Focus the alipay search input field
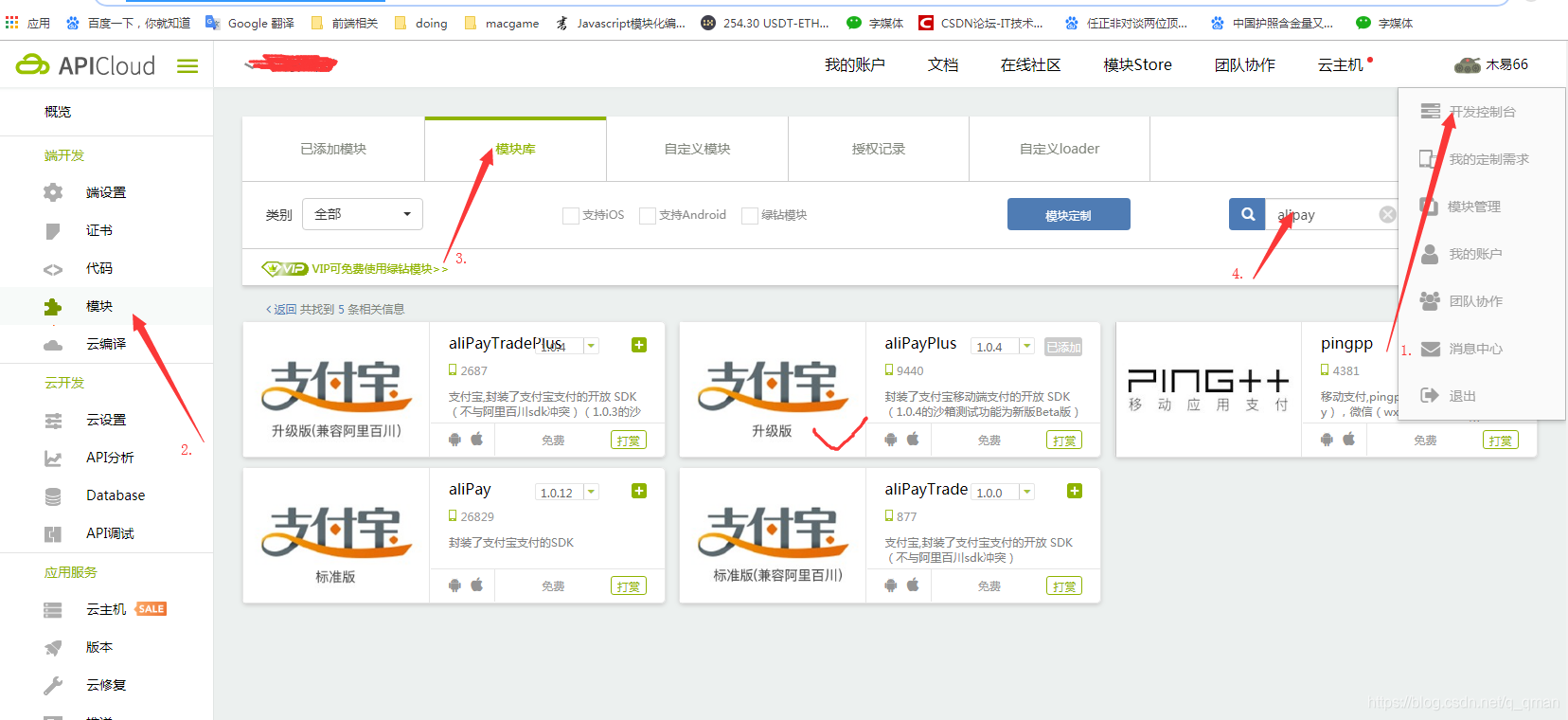Viewport: 1568px width, 720px height. [1323, 214]
